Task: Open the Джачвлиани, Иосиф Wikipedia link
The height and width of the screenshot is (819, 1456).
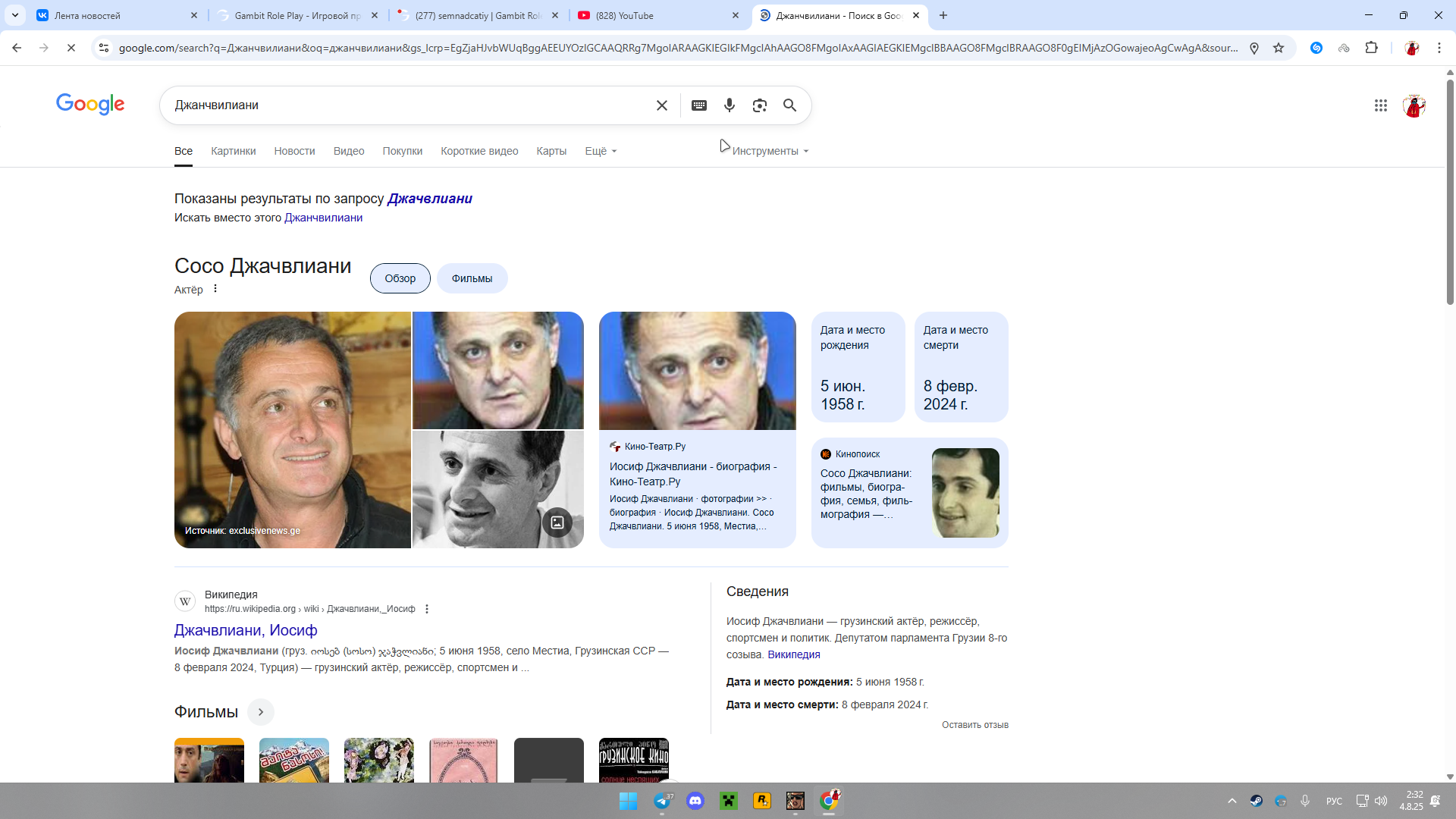Action: 246,630
